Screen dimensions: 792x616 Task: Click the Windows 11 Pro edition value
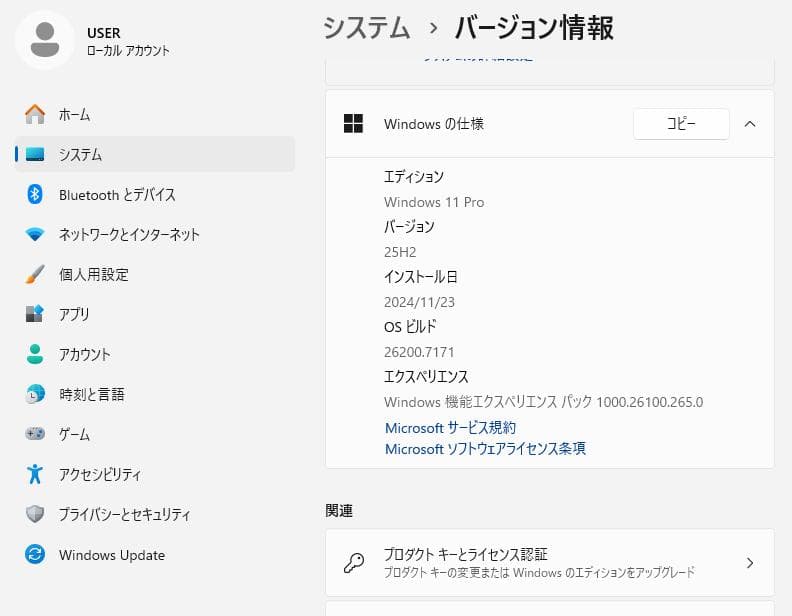pos(434,202)
